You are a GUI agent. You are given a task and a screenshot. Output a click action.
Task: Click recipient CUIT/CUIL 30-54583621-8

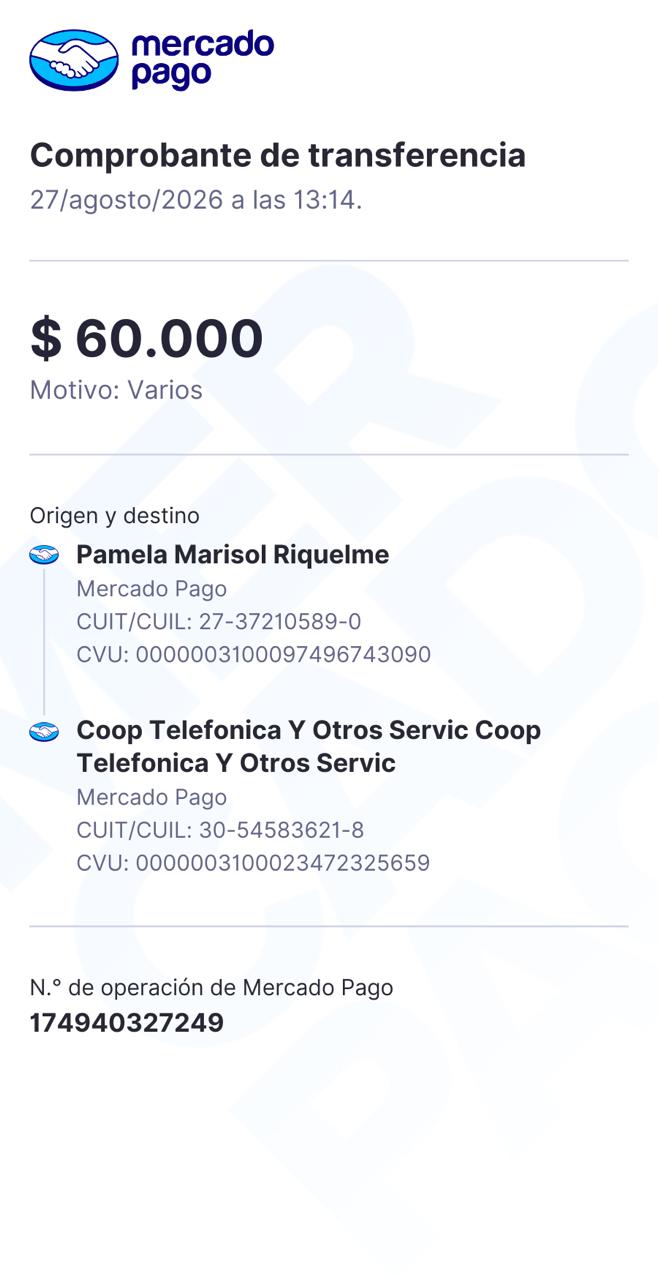pos(221,830)
